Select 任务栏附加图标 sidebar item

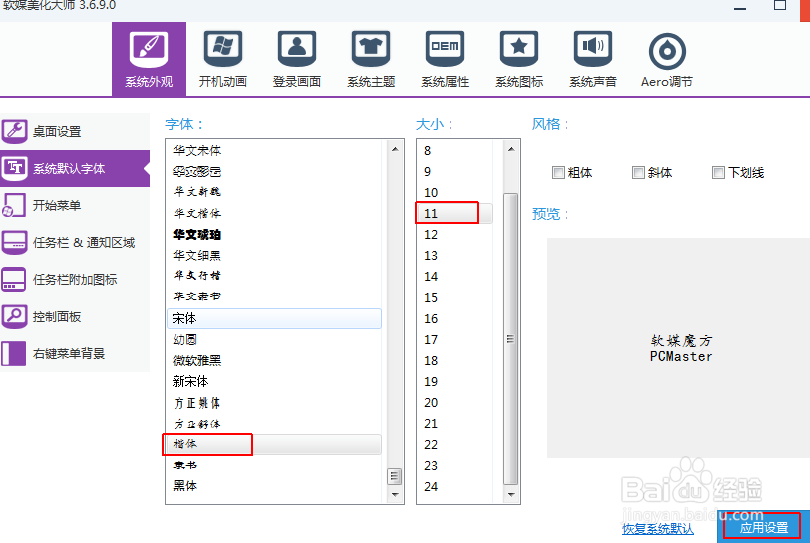[x=75, y=280]
